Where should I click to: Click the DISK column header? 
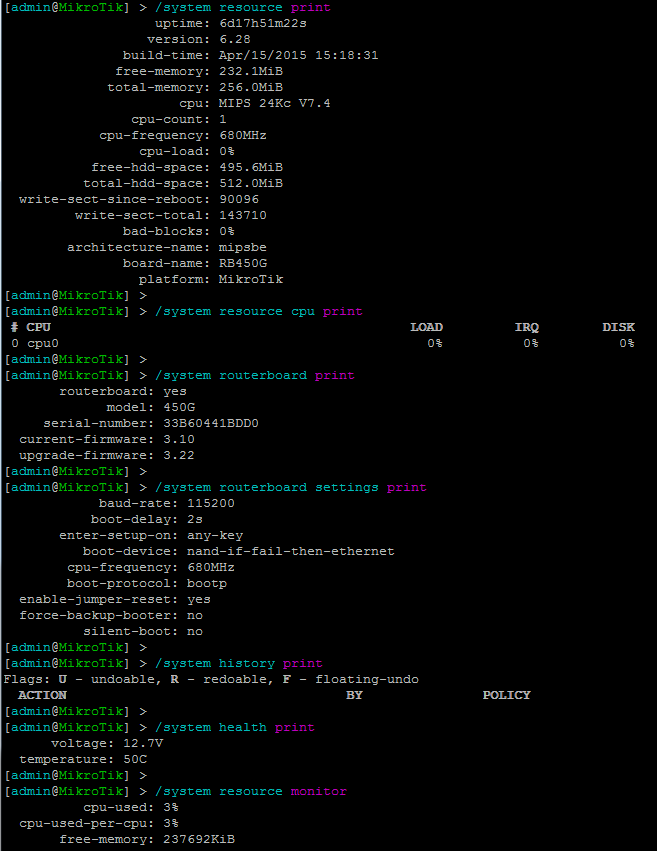tap(618, 327)
